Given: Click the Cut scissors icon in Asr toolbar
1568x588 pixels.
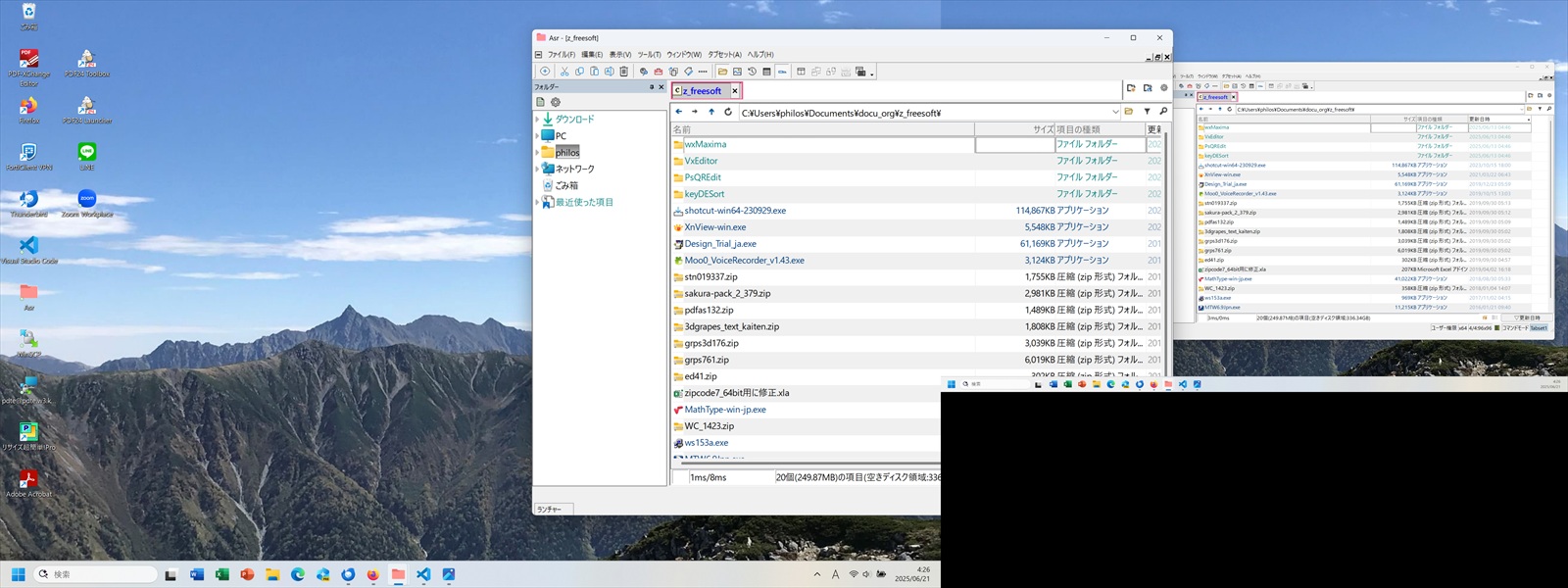Looking at the screenshot, I should click(x=564, y=72).
